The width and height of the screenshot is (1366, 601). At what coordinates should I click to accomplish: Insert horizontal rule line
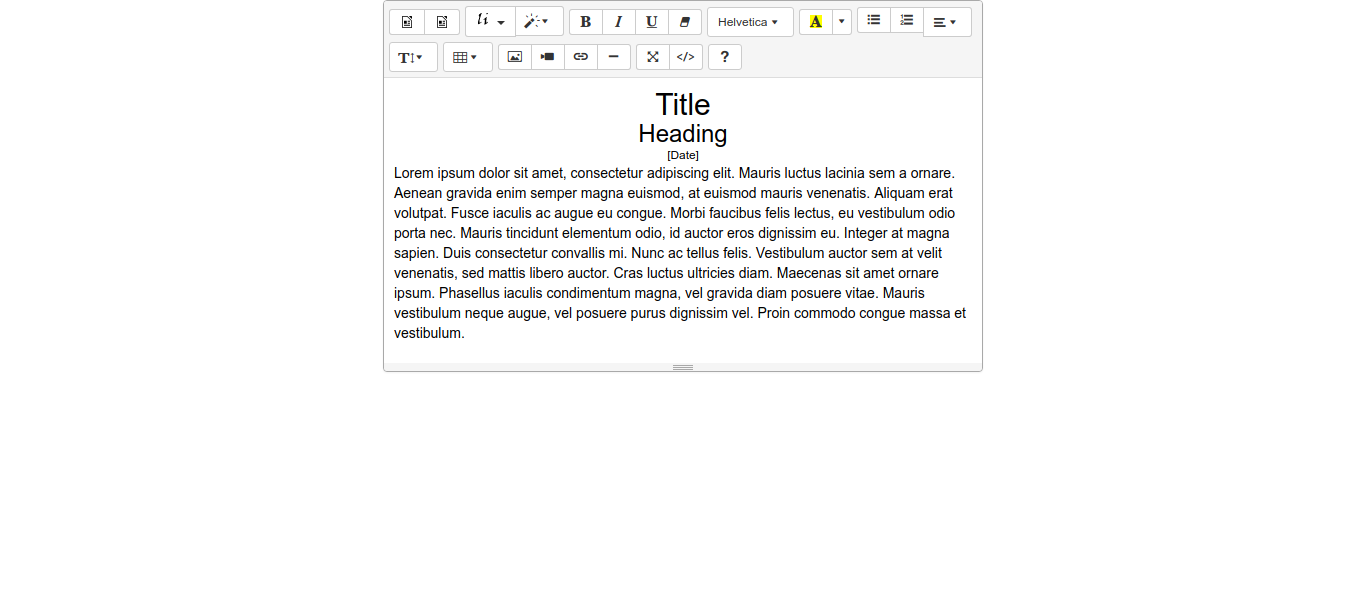614,57
